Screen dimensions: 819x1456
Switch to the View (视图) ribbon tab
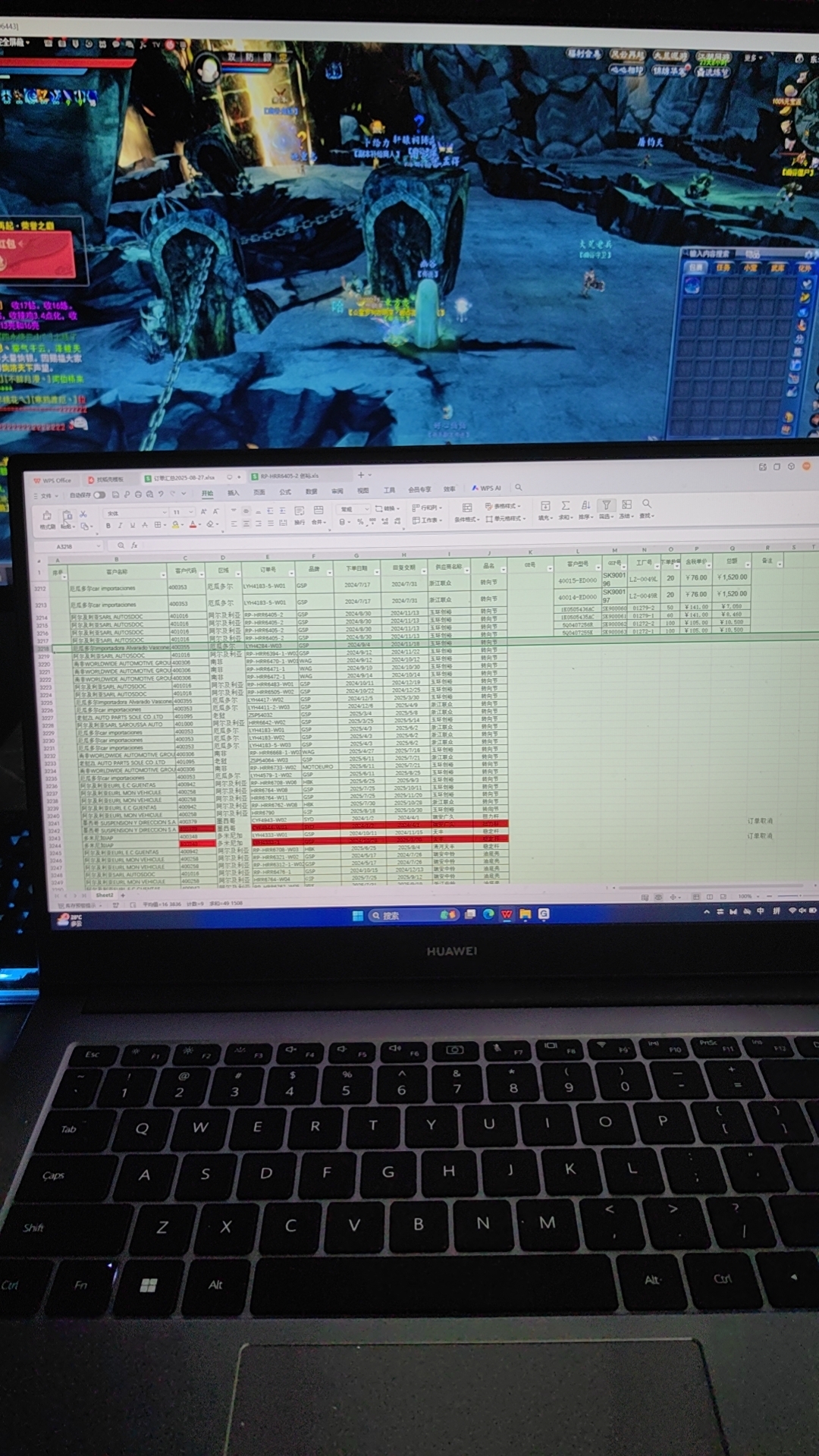pos(363,491)
